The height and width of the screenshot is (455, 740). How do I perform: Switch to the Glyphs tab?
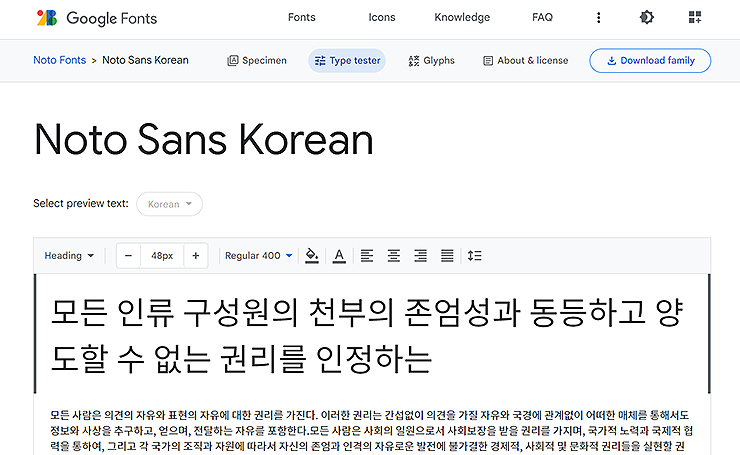431,60
